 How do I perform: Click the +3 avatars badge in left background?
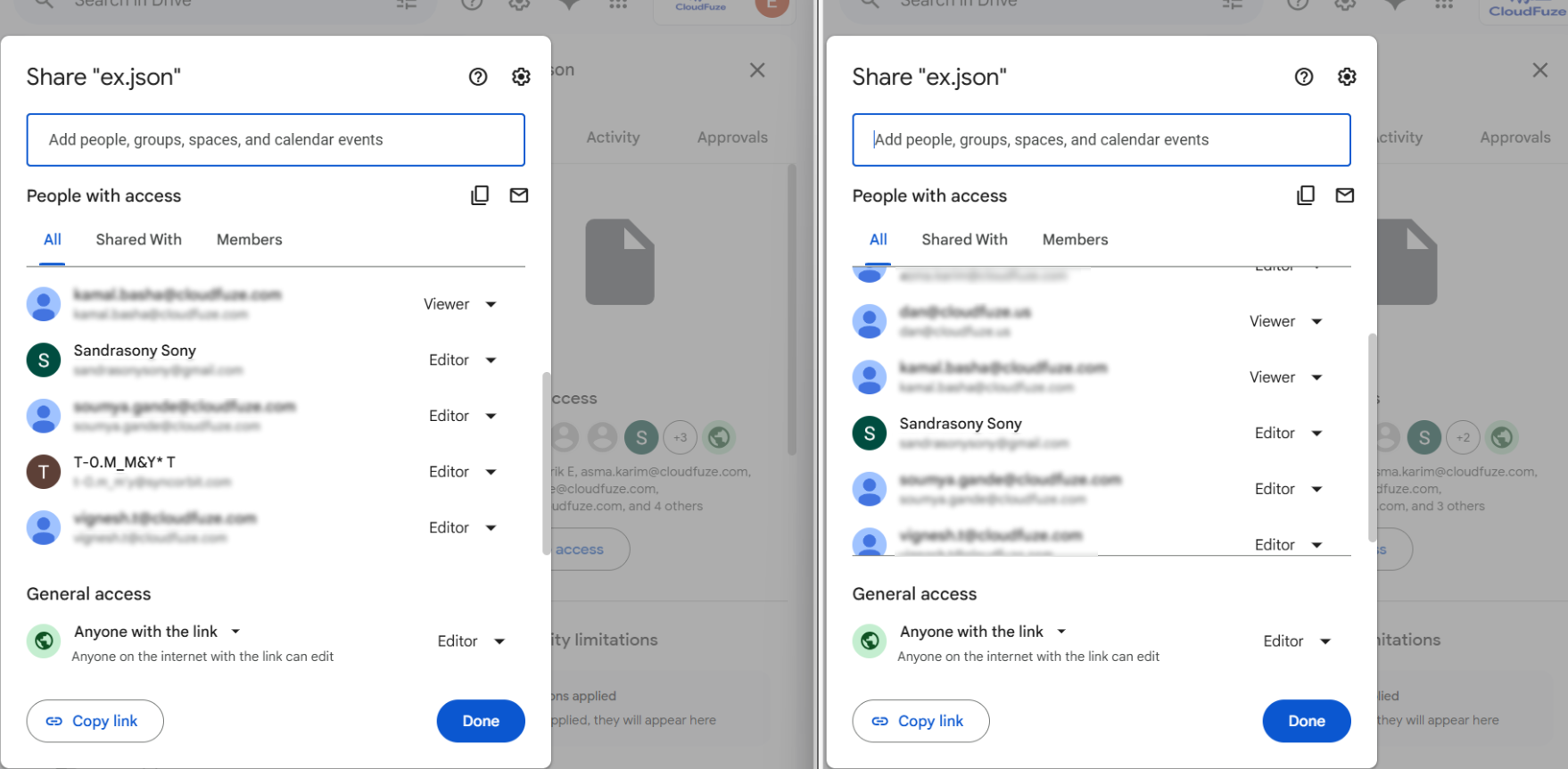tap(681, 437)
